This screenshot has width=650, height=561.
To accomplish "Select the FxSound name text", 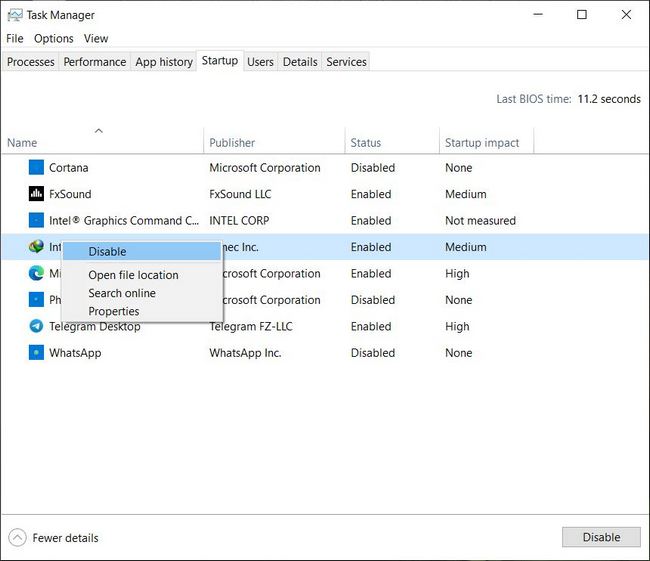I will tap(70, 194).
